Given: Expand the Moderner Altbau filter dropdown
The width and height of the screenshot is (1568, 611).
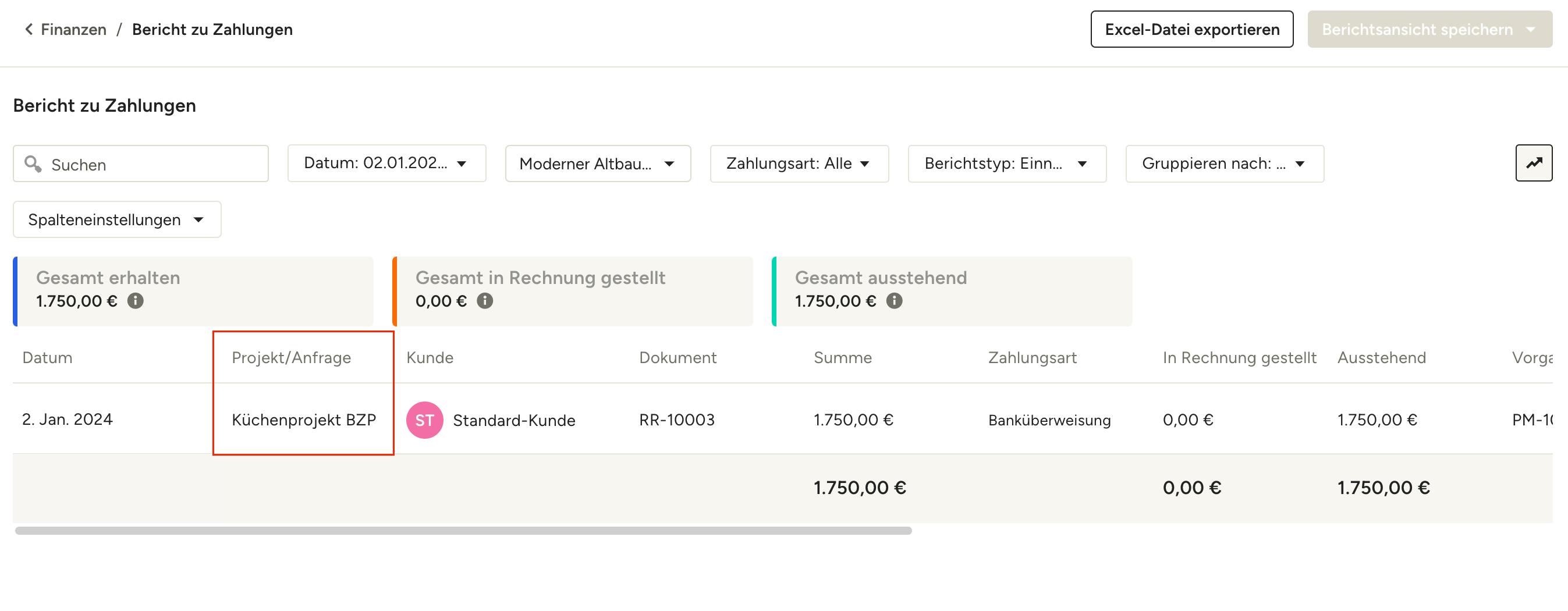Looking at the screenshot, I should 598,163.
